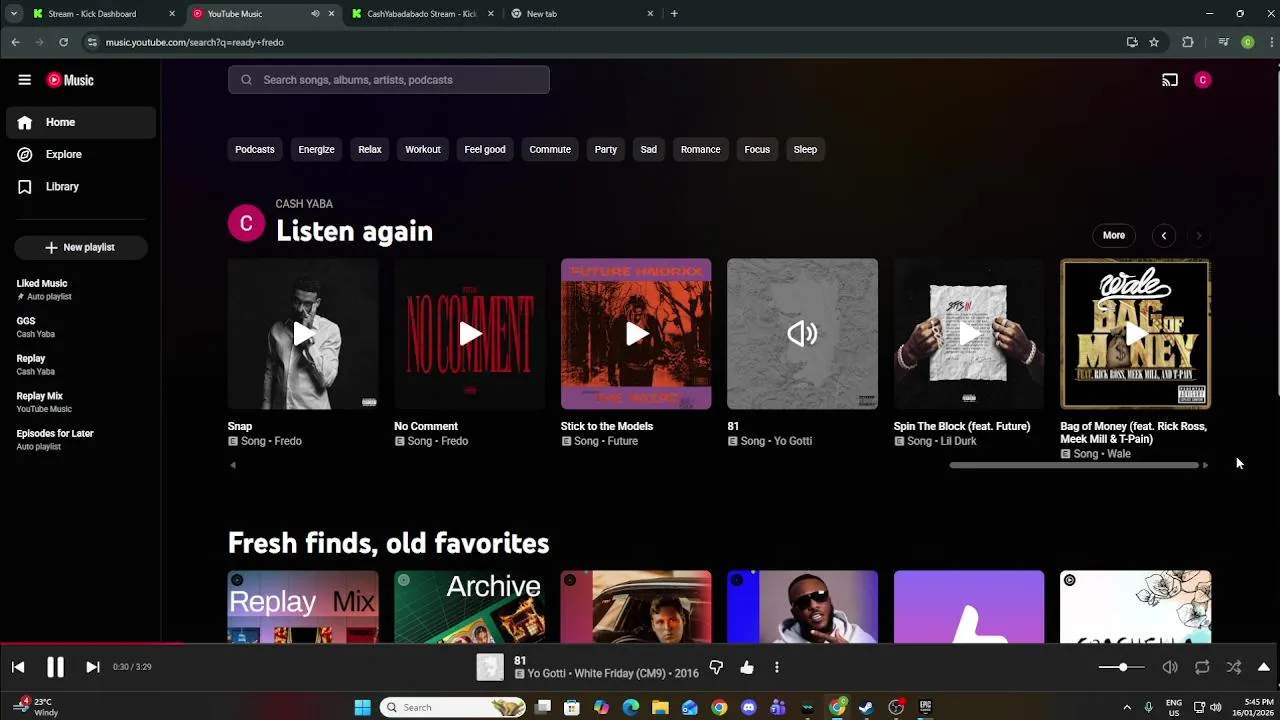The height and width of the screenshot is (720, 1280).
Task: Click Lil Durk artist link
Action: pyautogui.click(x=958, y=441)
